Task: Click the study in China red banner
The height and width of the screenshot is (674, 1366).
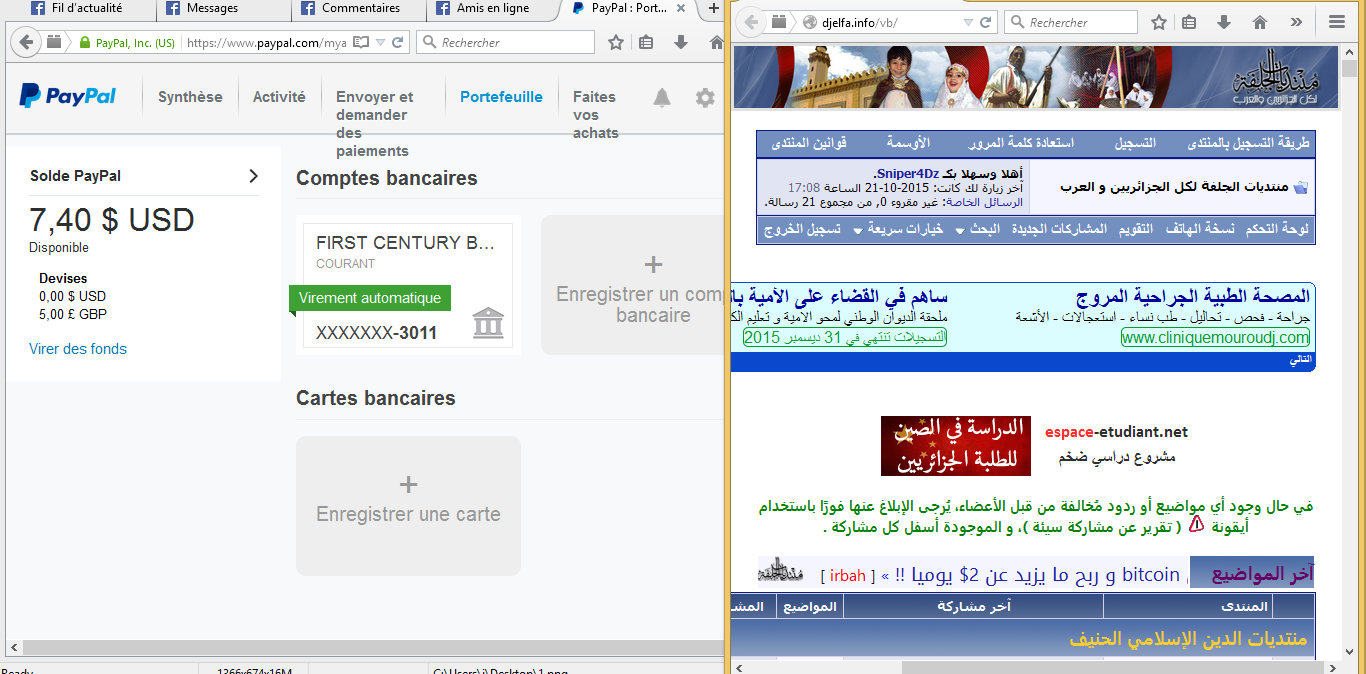Action: 956,446
